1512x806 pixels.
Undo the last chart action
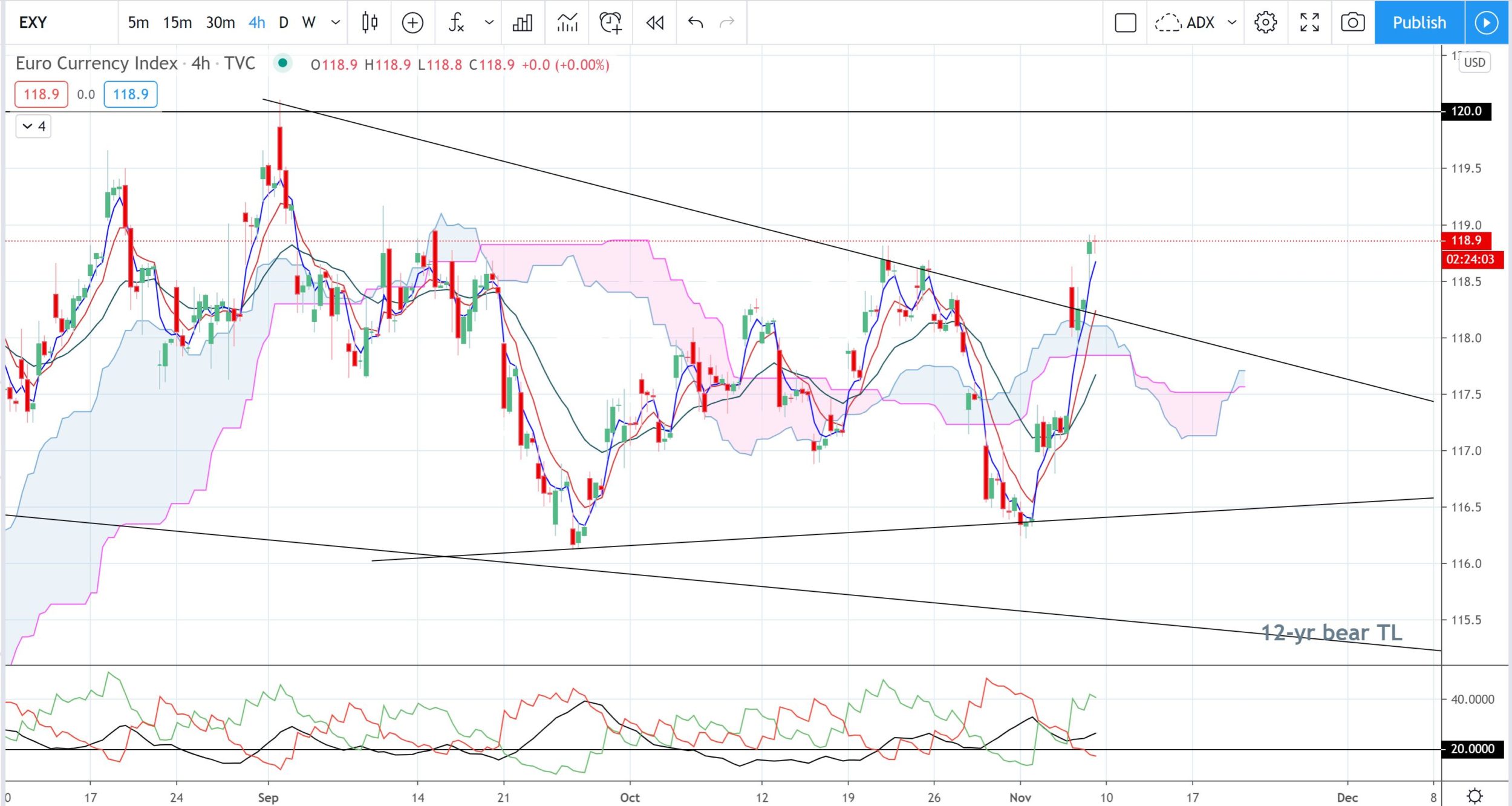[696, 23]
